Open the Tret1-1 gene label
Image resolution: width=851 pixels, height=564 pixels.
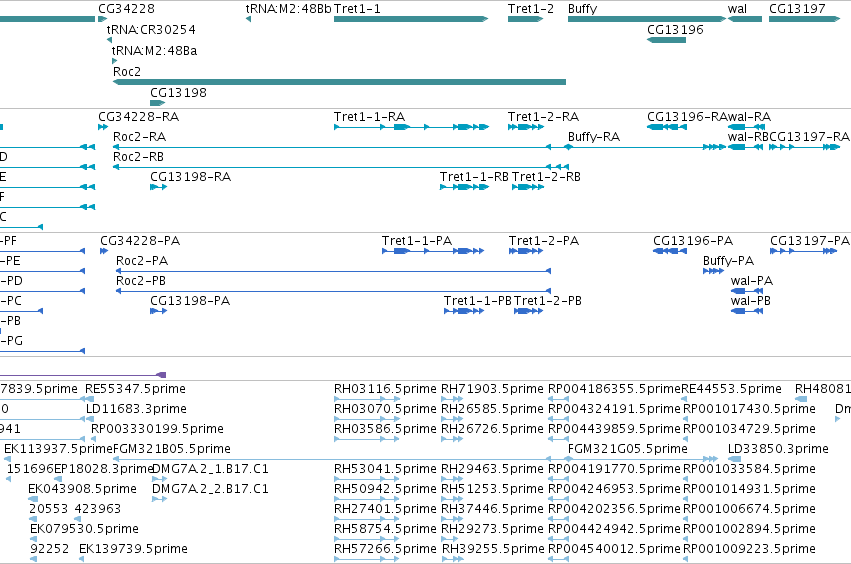pos(357,9)
